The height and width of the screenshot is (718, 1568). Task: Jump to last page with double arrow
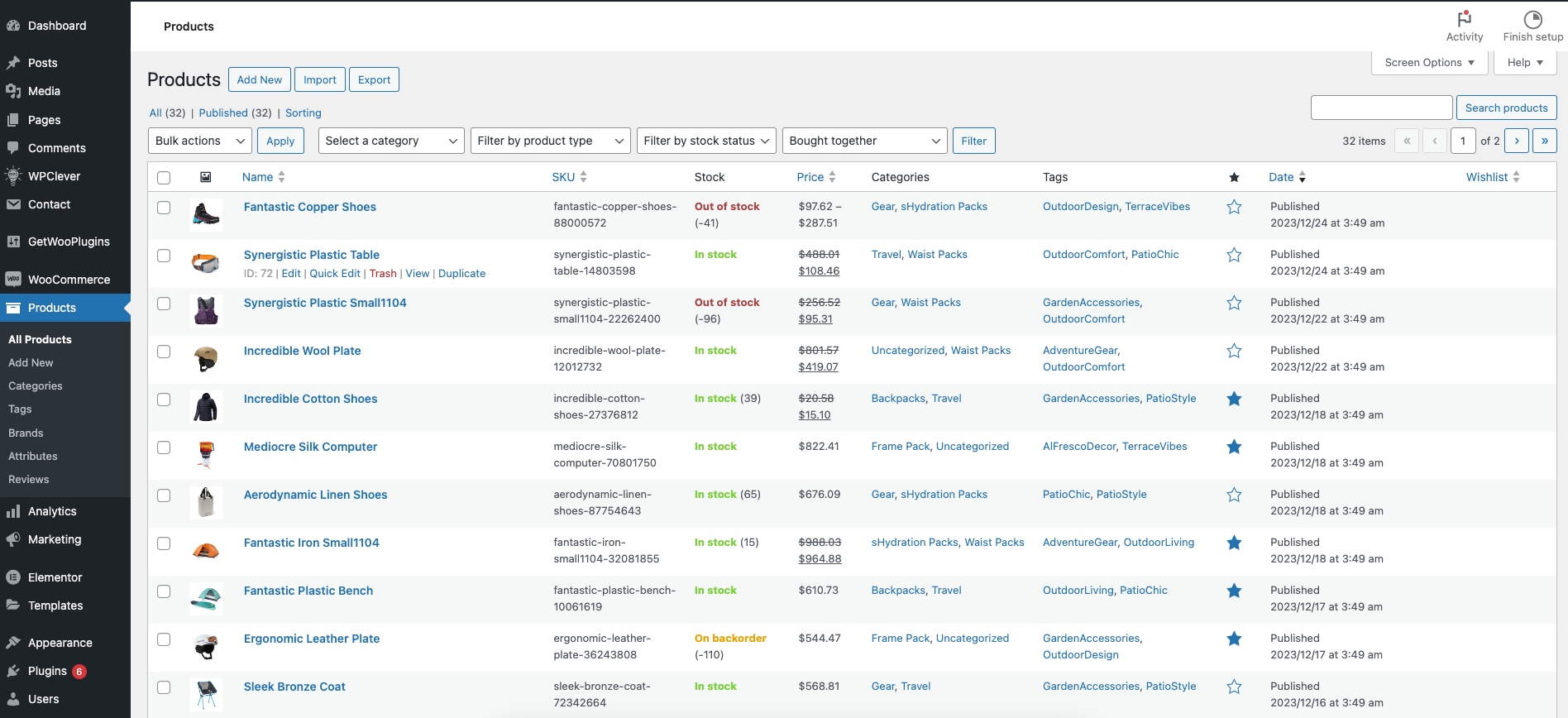1544,141
